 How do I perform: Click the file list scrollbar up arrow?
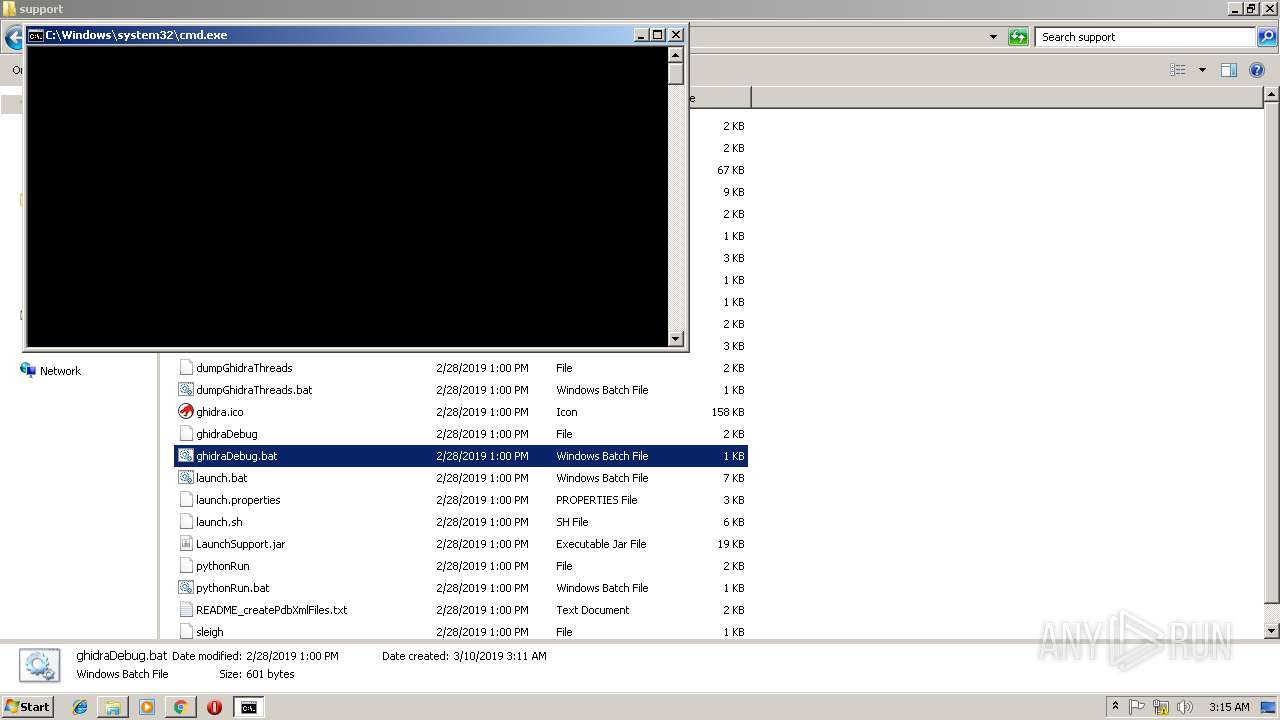click(x=1272, y=95)
